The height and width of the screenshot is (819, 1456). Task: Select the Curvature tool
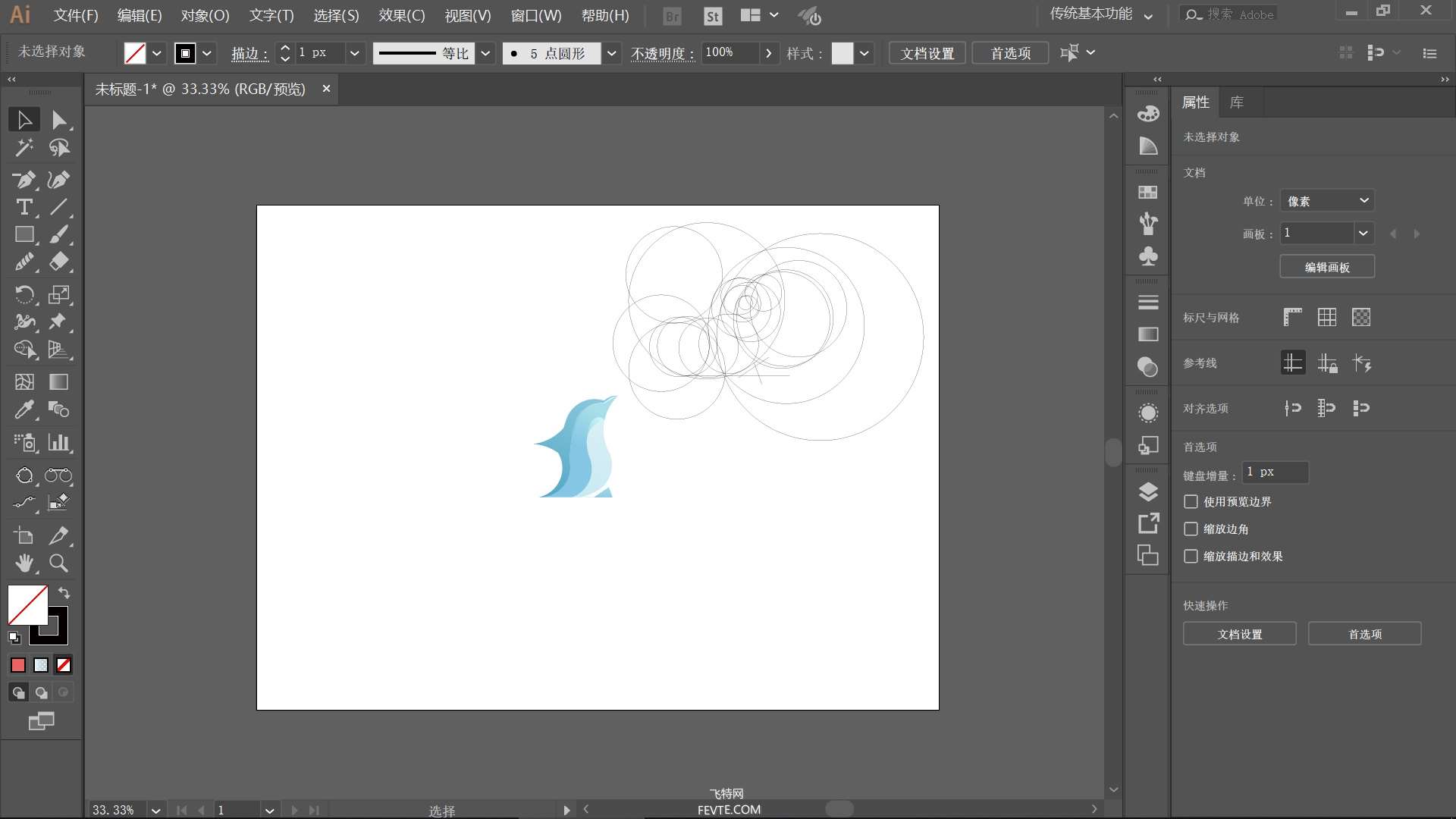(x=58, y=180)
